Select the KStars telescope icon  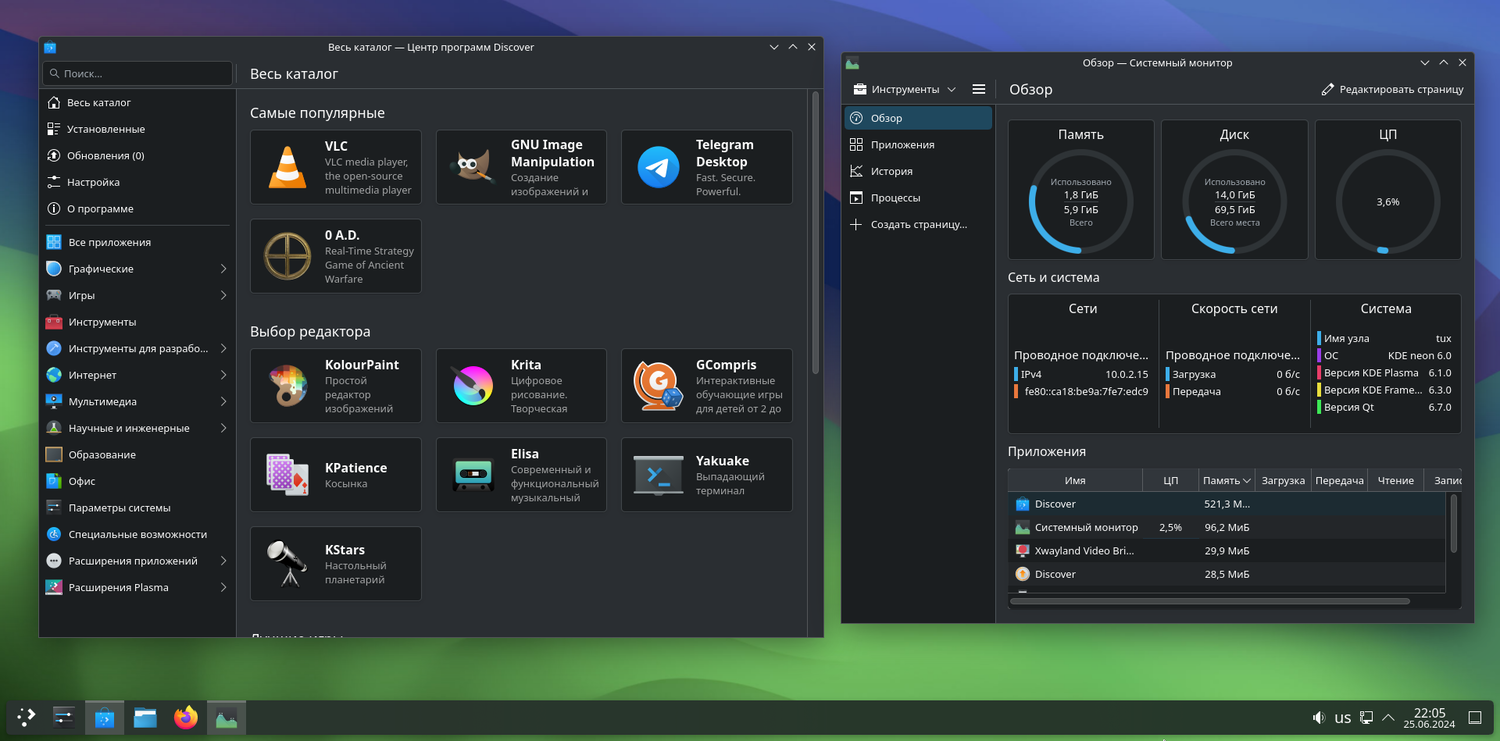pos(287,564)
